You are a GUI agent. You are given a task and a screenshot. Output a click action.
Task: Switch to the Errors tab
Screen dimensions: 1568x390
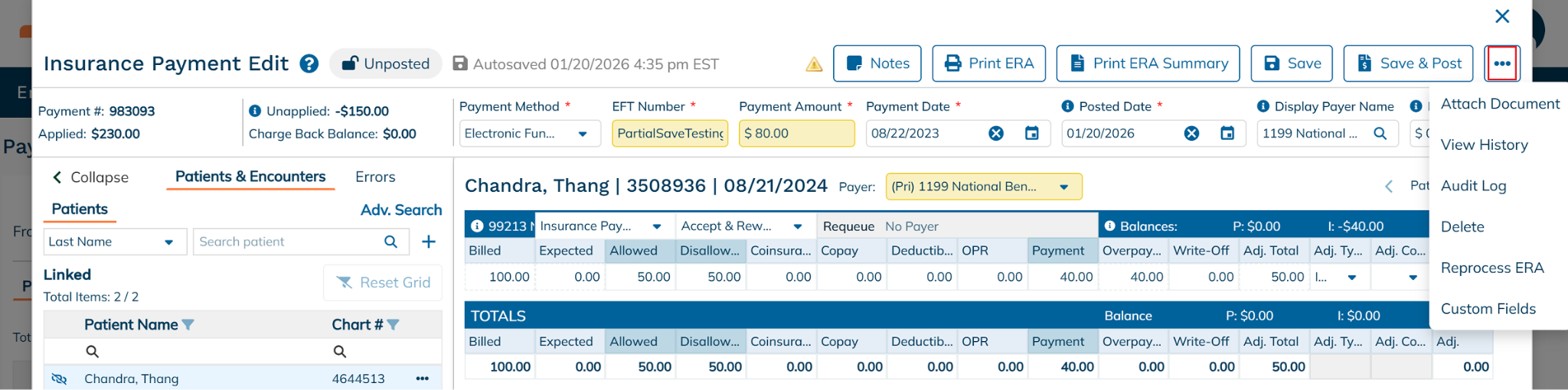pos(375,177)
